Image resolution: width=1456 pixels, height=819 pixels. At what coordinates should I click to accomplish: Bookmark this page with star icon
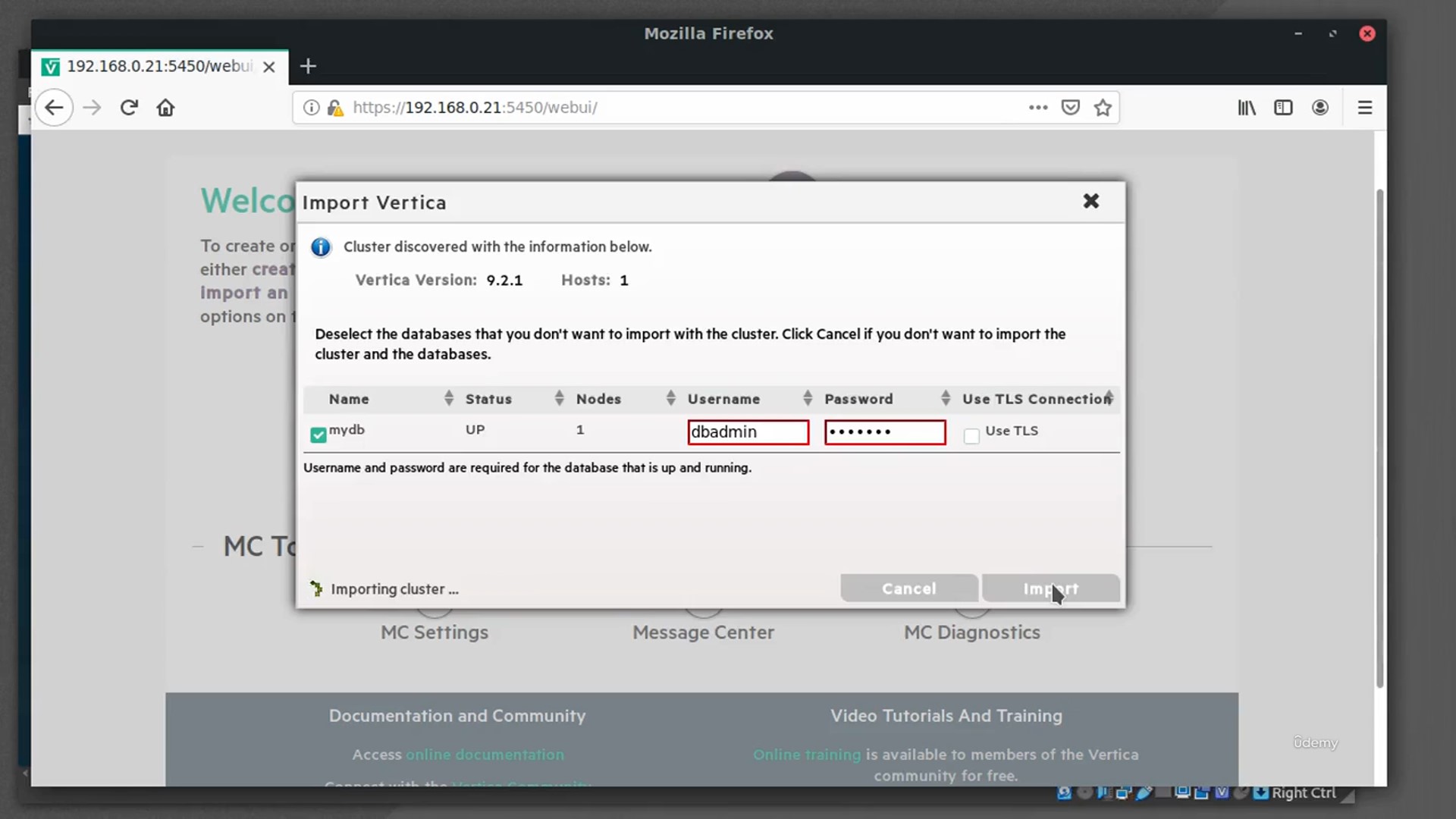coord(1103,108)
